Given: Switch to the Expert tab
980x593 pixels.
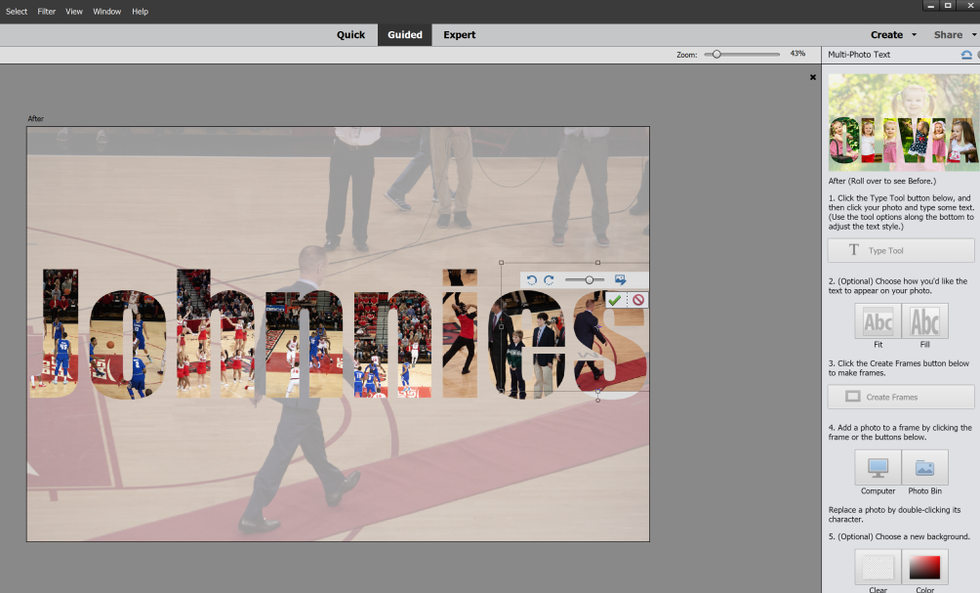Looking at the screenshot, I should 459,35.
